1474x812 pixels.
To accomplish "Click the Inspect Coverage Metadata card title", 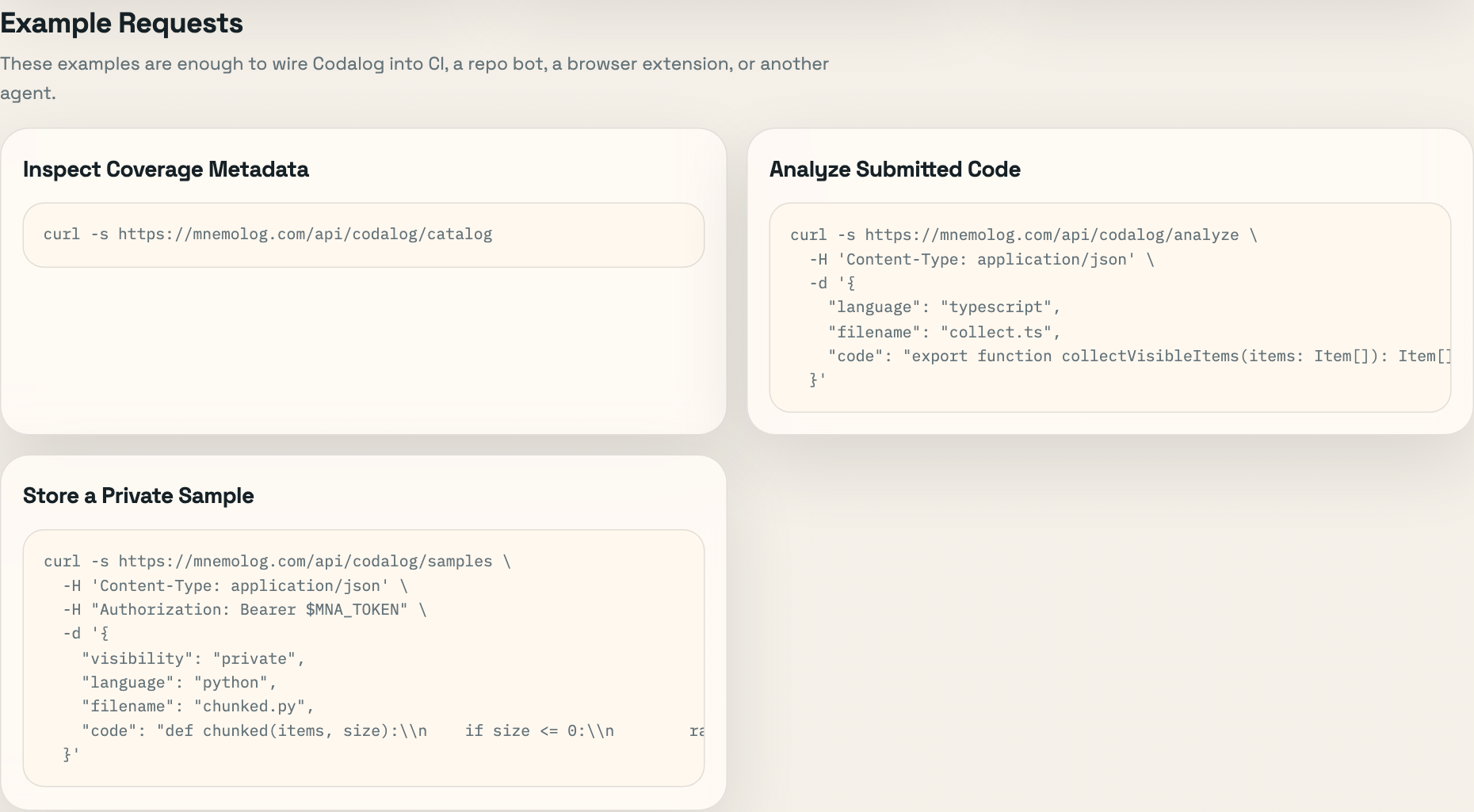I will click(x=166, y=170).
